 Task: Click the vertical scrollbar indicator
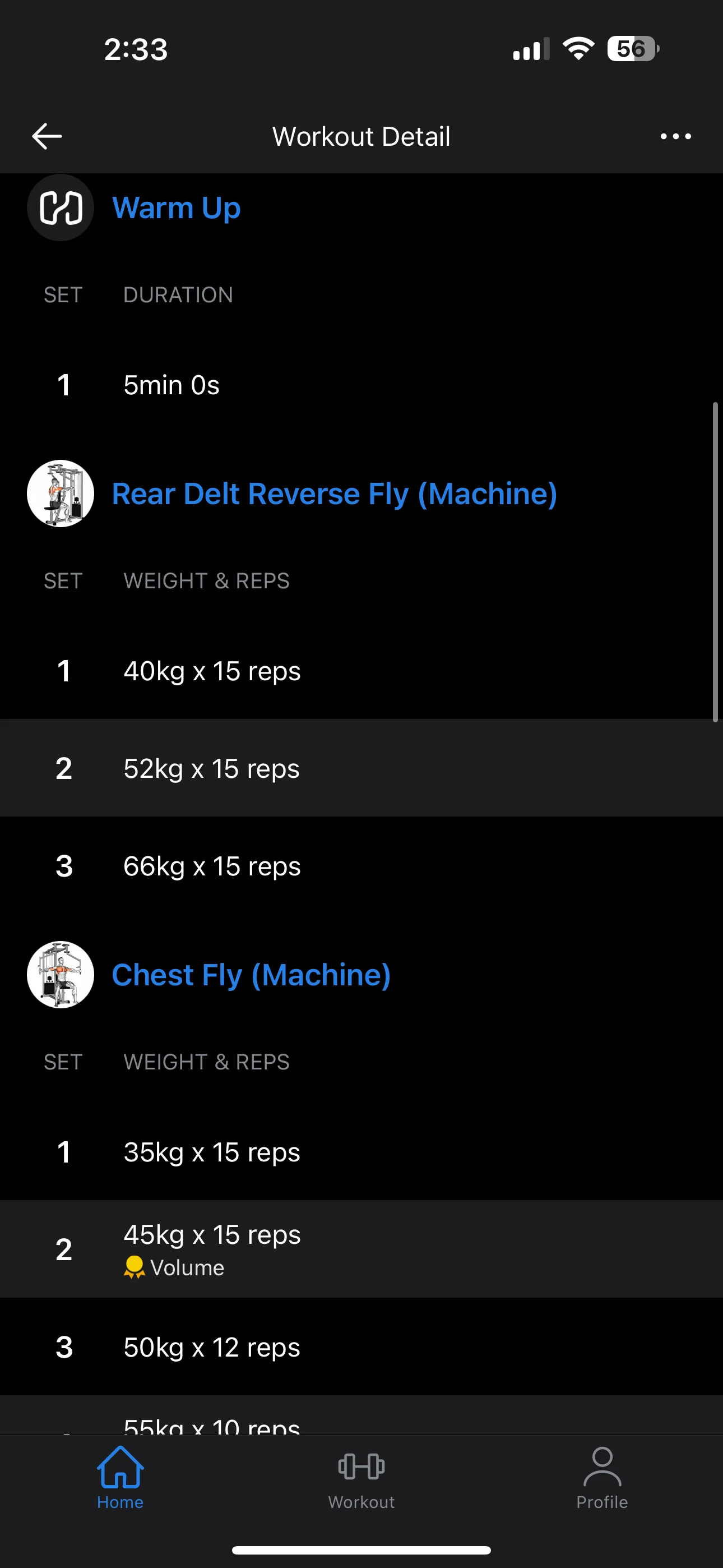tap(715, 561)
